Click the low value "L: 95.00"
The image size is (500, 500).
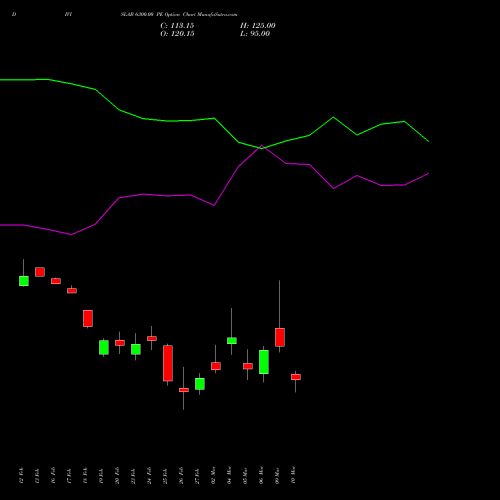(255, 34)
